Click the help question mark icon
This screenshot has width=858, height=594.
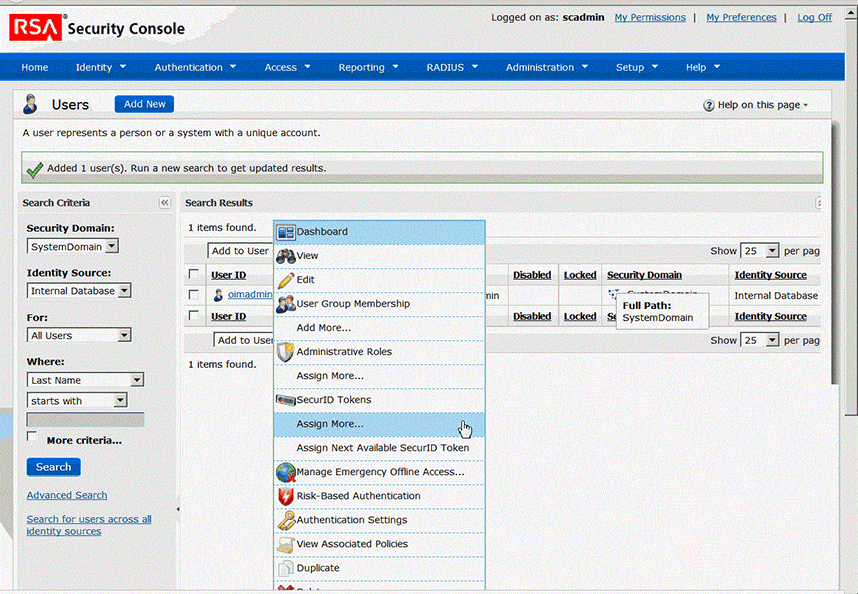click(x=709, y=105)
